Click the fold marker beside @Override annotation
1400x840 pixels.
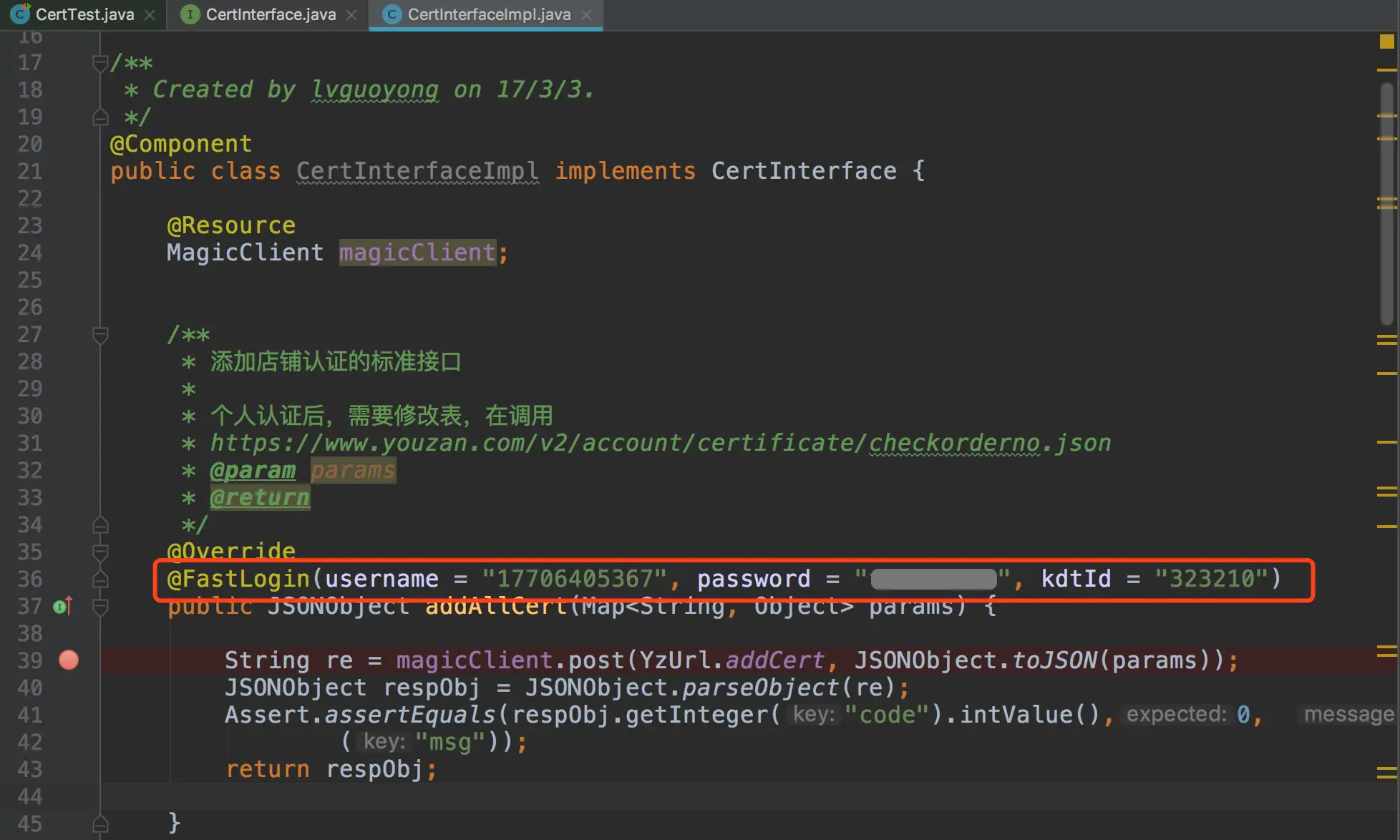point(100,552)
